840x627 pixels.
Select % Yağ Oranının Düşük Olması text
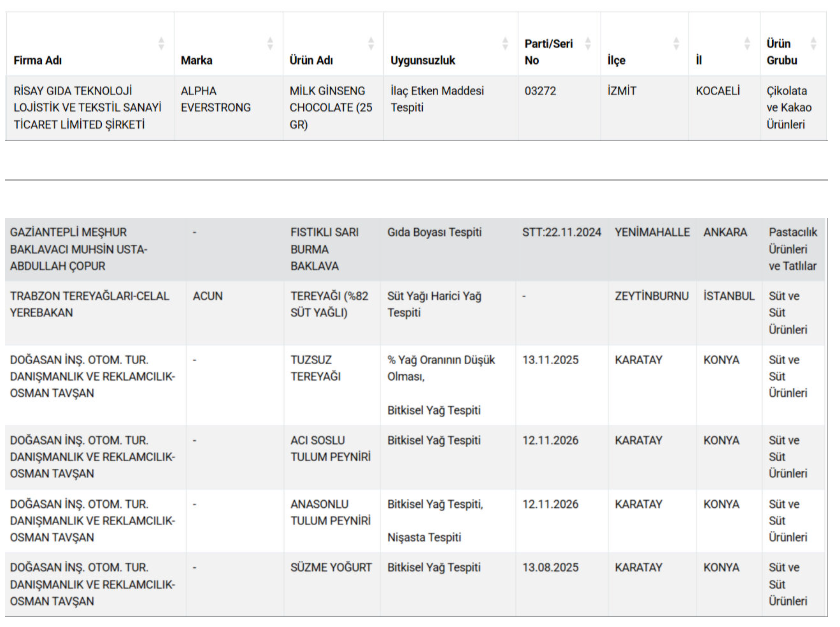441,368
